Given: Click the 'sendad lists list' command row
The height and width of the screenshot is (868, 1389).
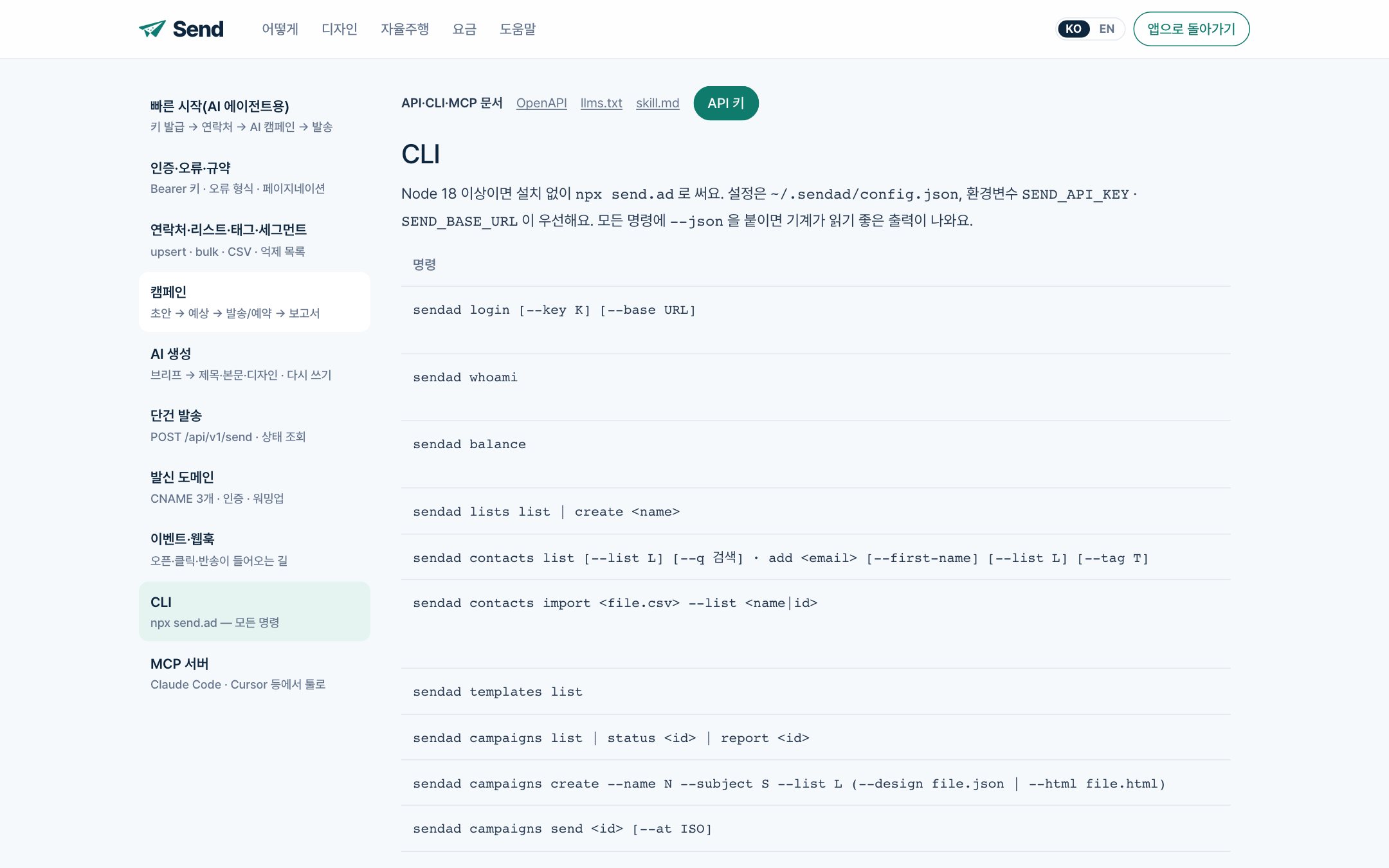Looking at the screenshot, I should tap(816, 511).
